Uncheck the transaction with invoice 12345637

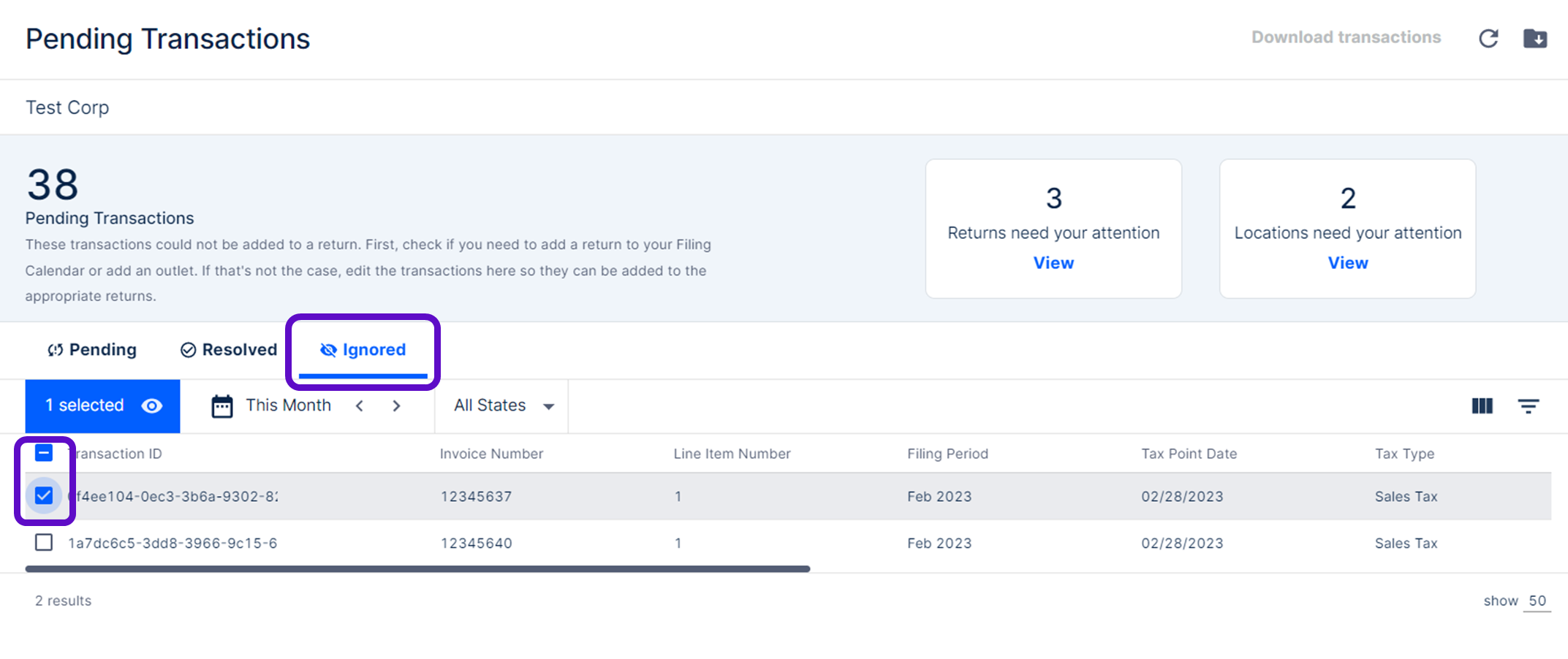(x=44, y=496)
